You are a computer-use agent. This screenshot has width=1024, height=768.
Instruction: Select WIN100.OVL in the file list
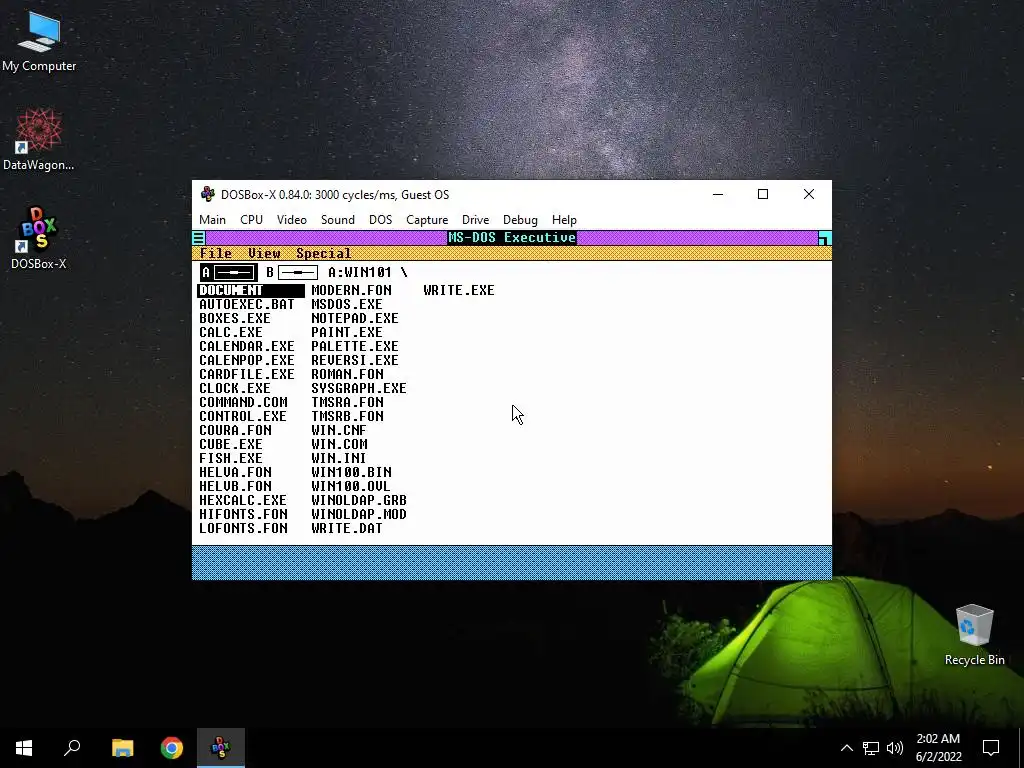pos(351,486)
